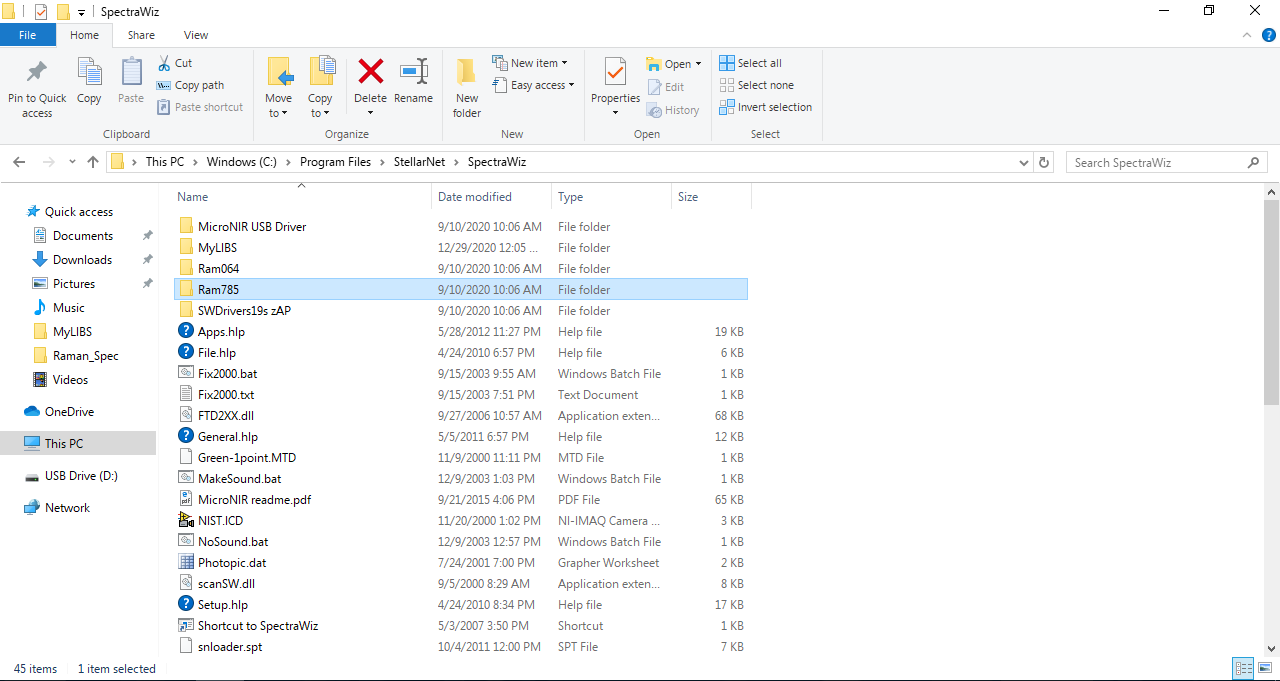Image resolution: width=1280 pixels, height=681 pixels.
Task: Click the Properties checkmark icon
Action: 615,72
